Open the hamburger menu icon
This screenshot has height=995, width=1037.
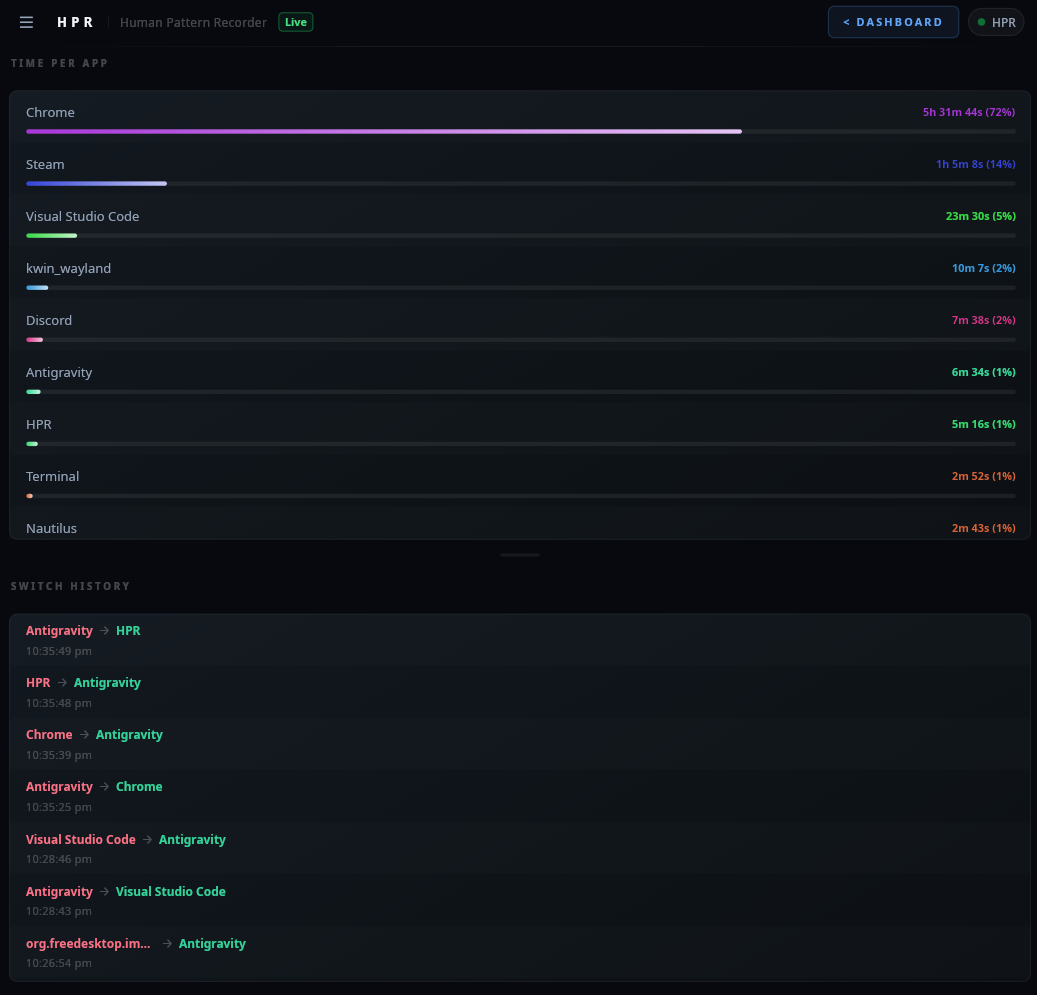[x=26, y=22]
